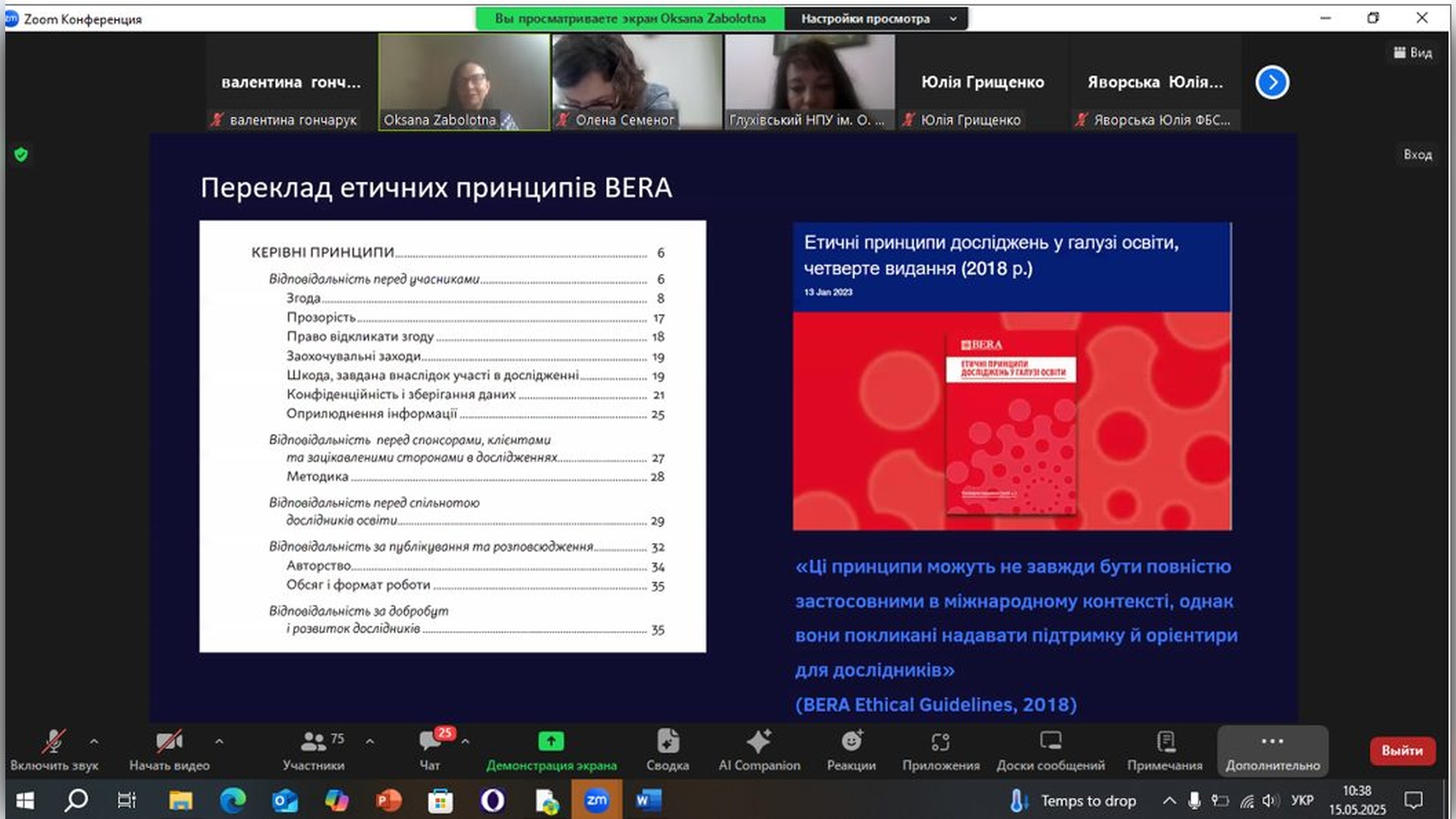This screenshot has height=819, width=1456.
Task: Click the red Выйти leave button
Action: [1402, 750]
